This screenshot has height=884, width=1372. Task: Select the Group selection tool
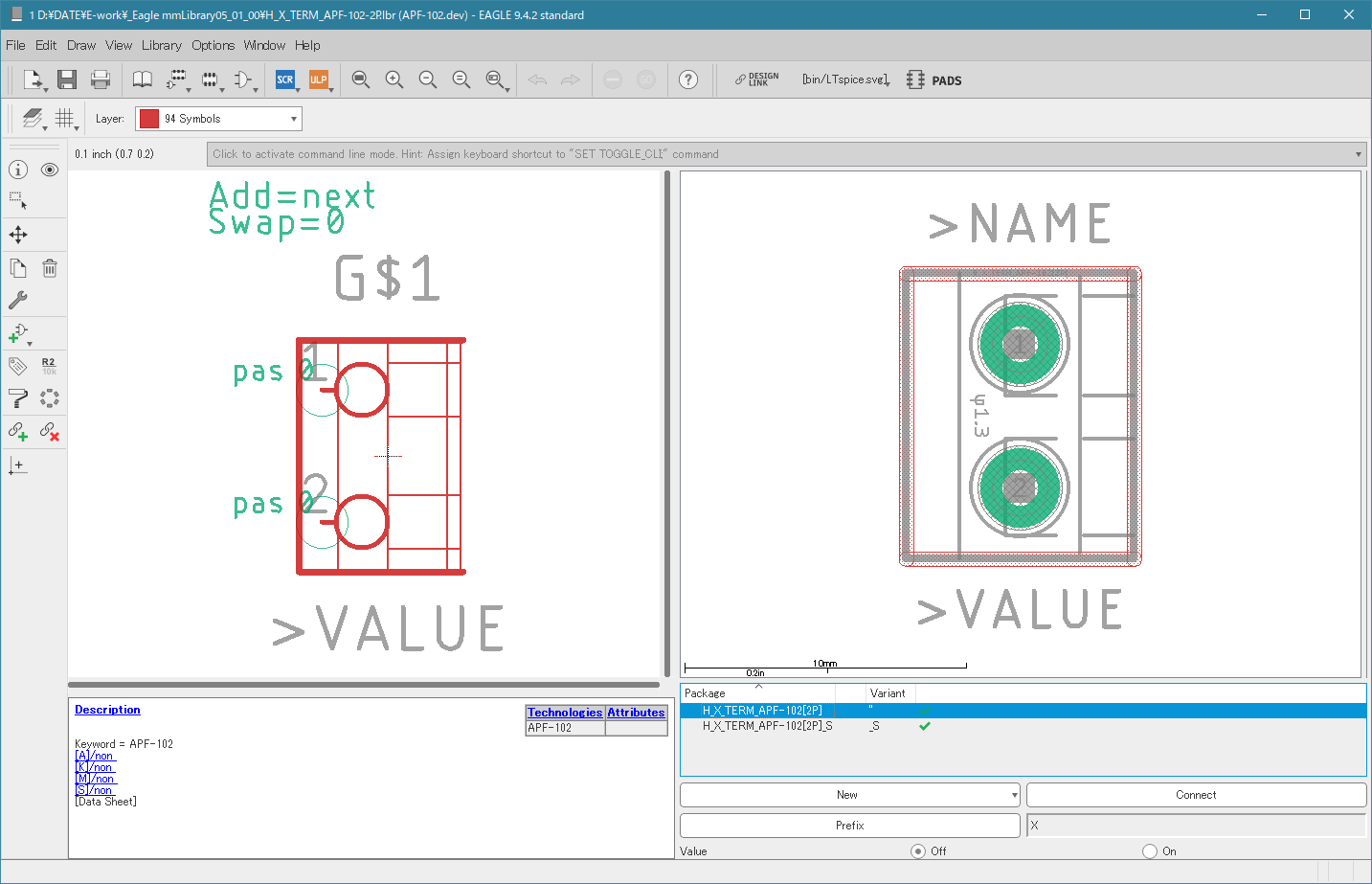[x=18, y=201]
